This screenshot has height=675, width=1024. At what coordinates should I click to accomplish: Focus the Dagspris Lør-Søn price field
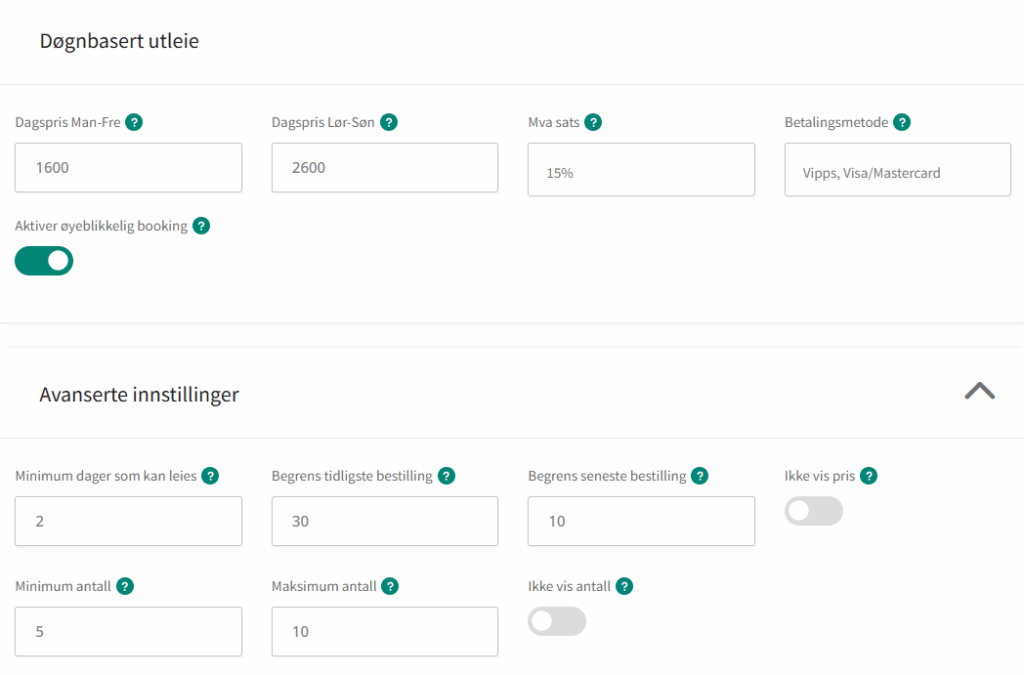[384, 167]
